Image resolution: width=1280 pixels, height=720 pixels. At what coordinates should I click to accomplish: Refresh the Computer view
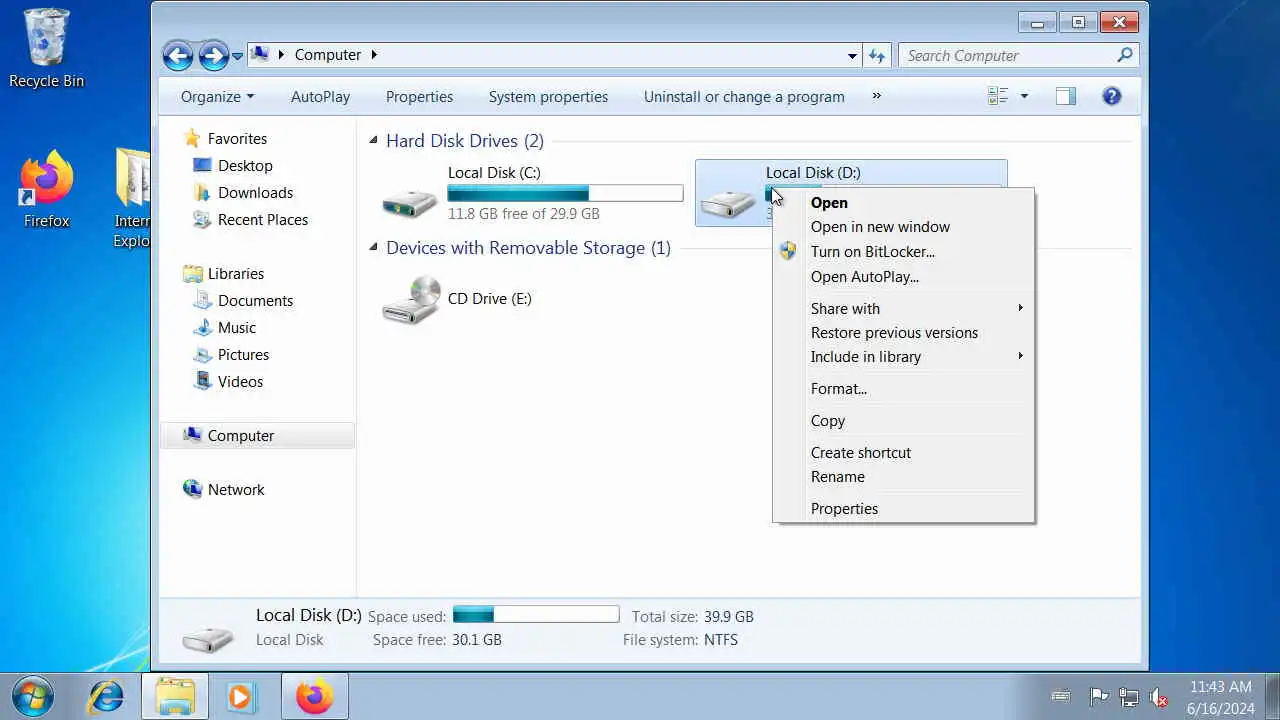click(877, 56)
